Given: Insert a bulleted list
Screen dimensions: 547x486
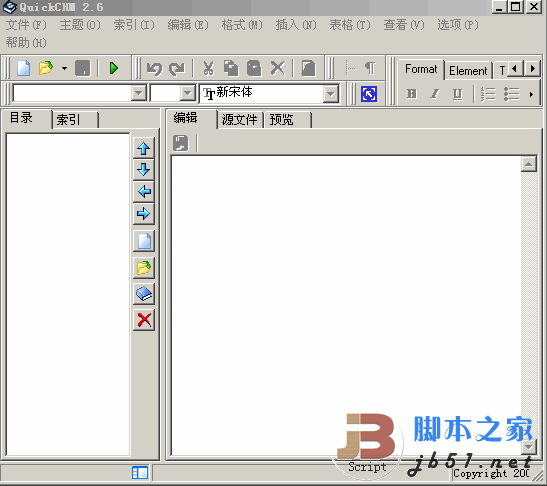Looking at the screenshot, I should point(511,94).
